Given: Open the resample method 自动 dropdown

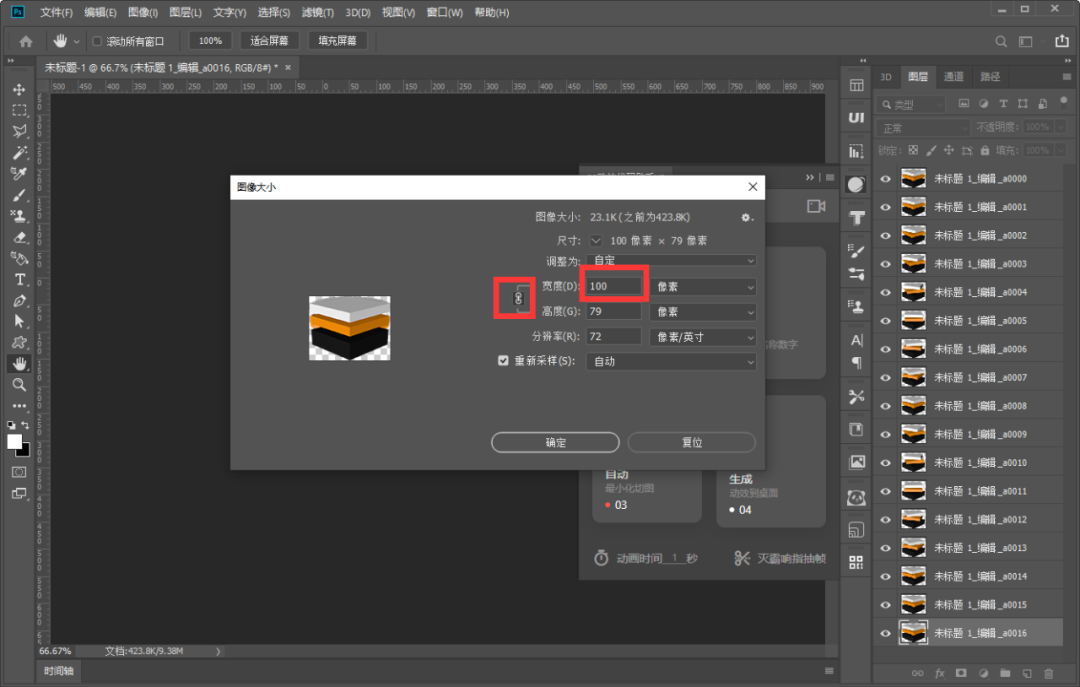Looking at the screenshot, I should 672,361.
